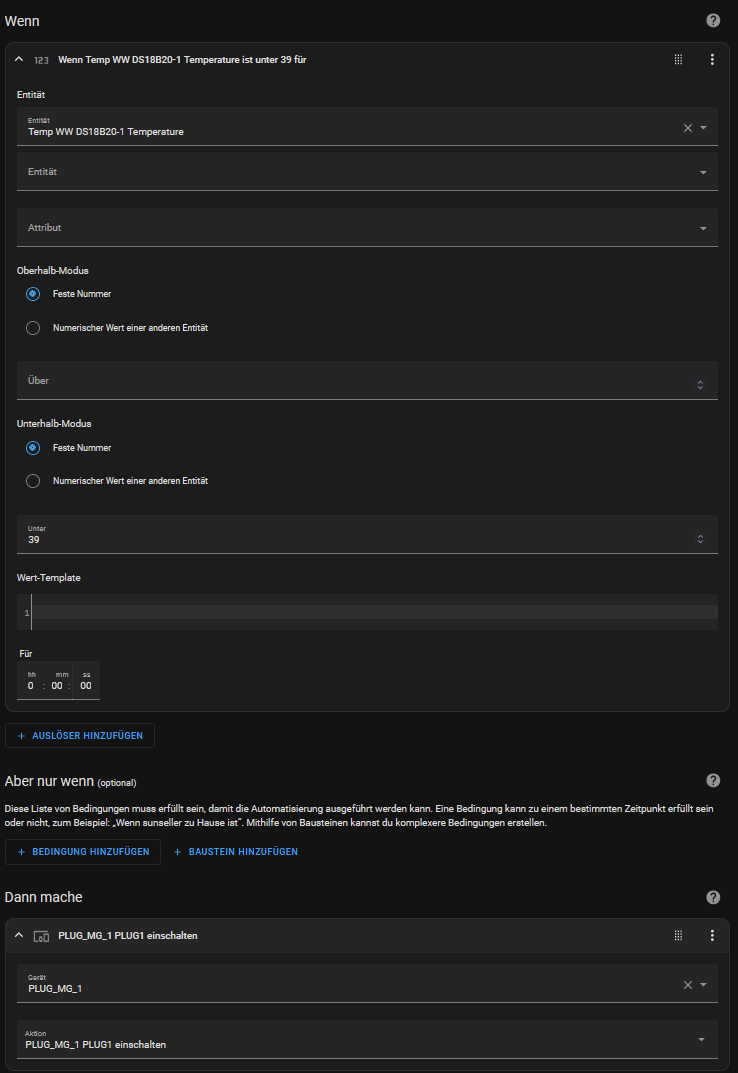Viewport: 738px width, 1073px height.
Task: Grab the drag handle of PLUG_MG_1 action
Action: click(x=678, y=936)
